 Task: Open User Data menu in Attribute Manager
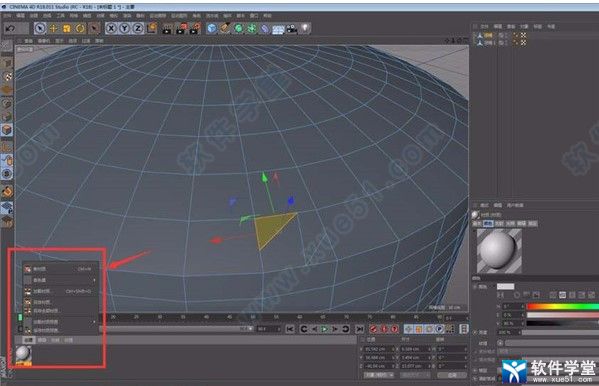coord(515,205)
